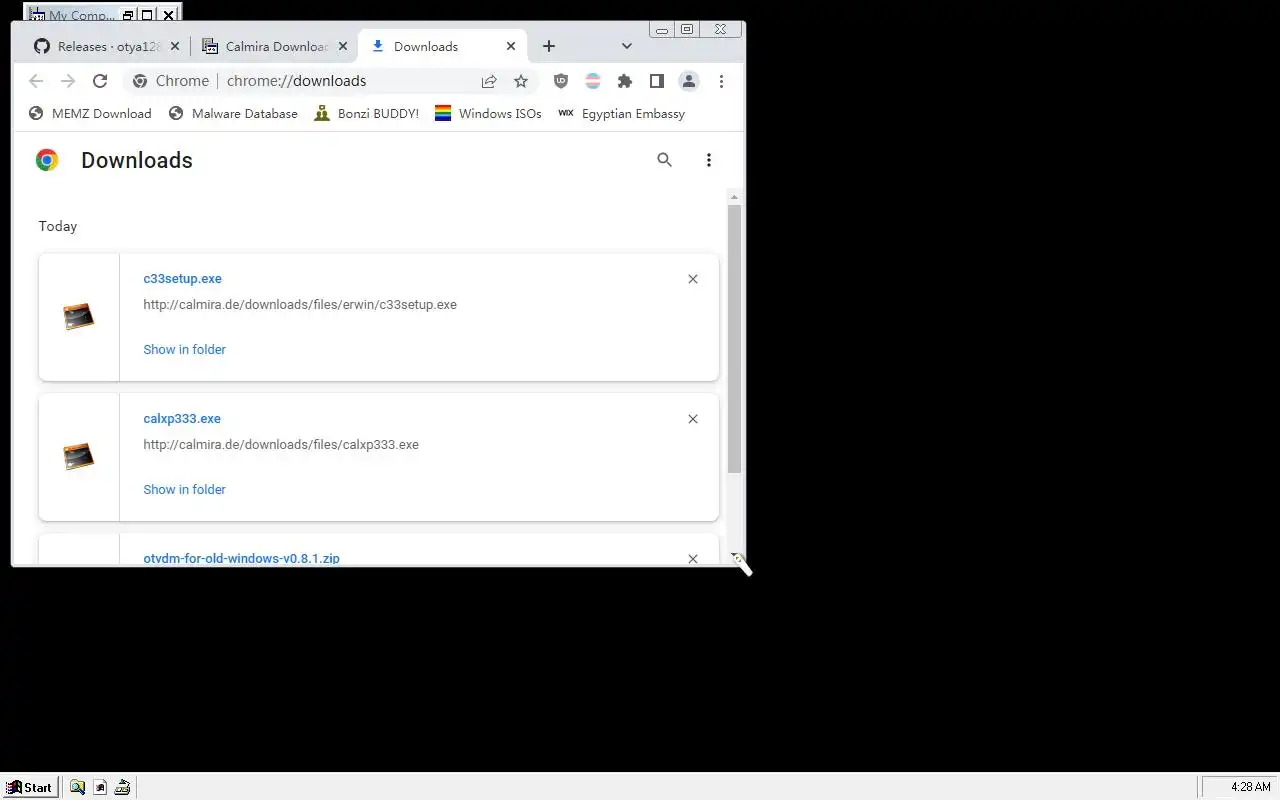
Task: Reload the downloads page
Action: (100, 81)
